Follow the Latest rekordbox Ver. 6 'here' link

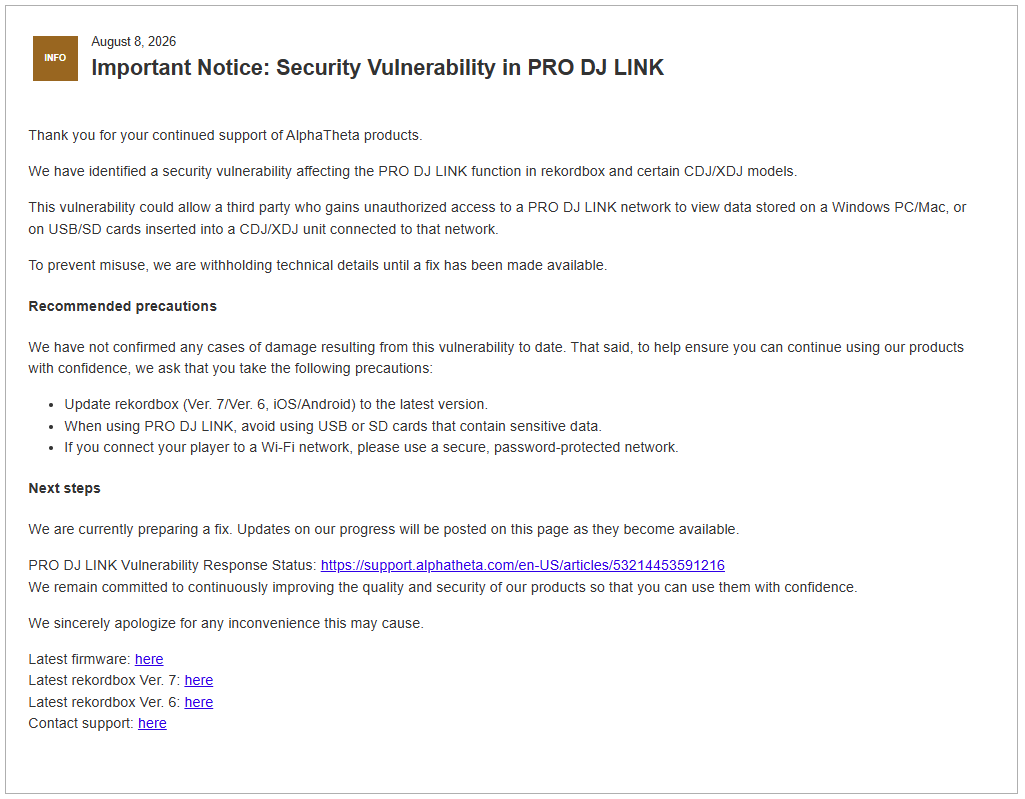pos(199,702)
